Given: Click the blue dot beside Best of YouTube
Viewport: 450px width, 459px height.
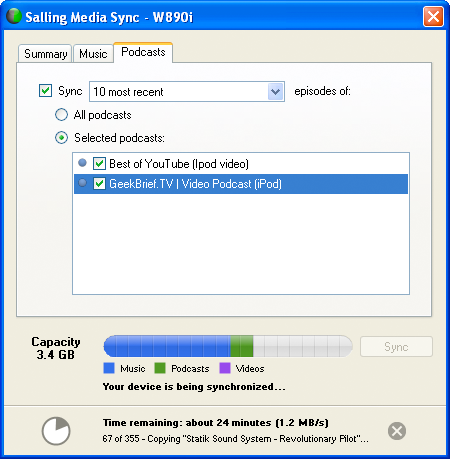Looking at the screenshot, I should pyautogui.click(x=82, y=163).
